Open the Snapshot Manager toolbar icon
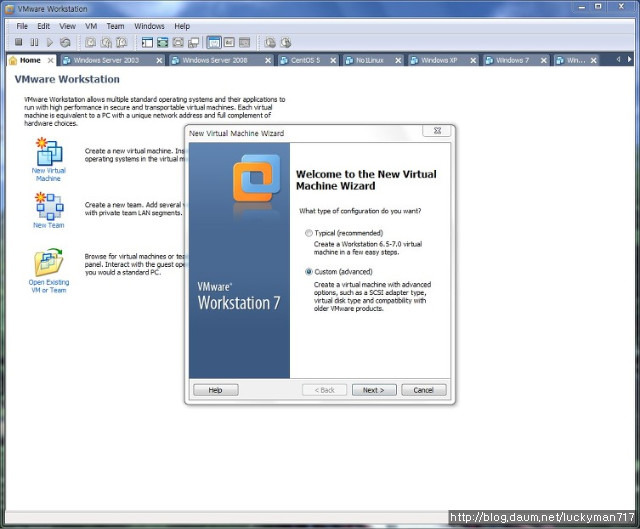 pyautogui.click(x=122, y=42)
